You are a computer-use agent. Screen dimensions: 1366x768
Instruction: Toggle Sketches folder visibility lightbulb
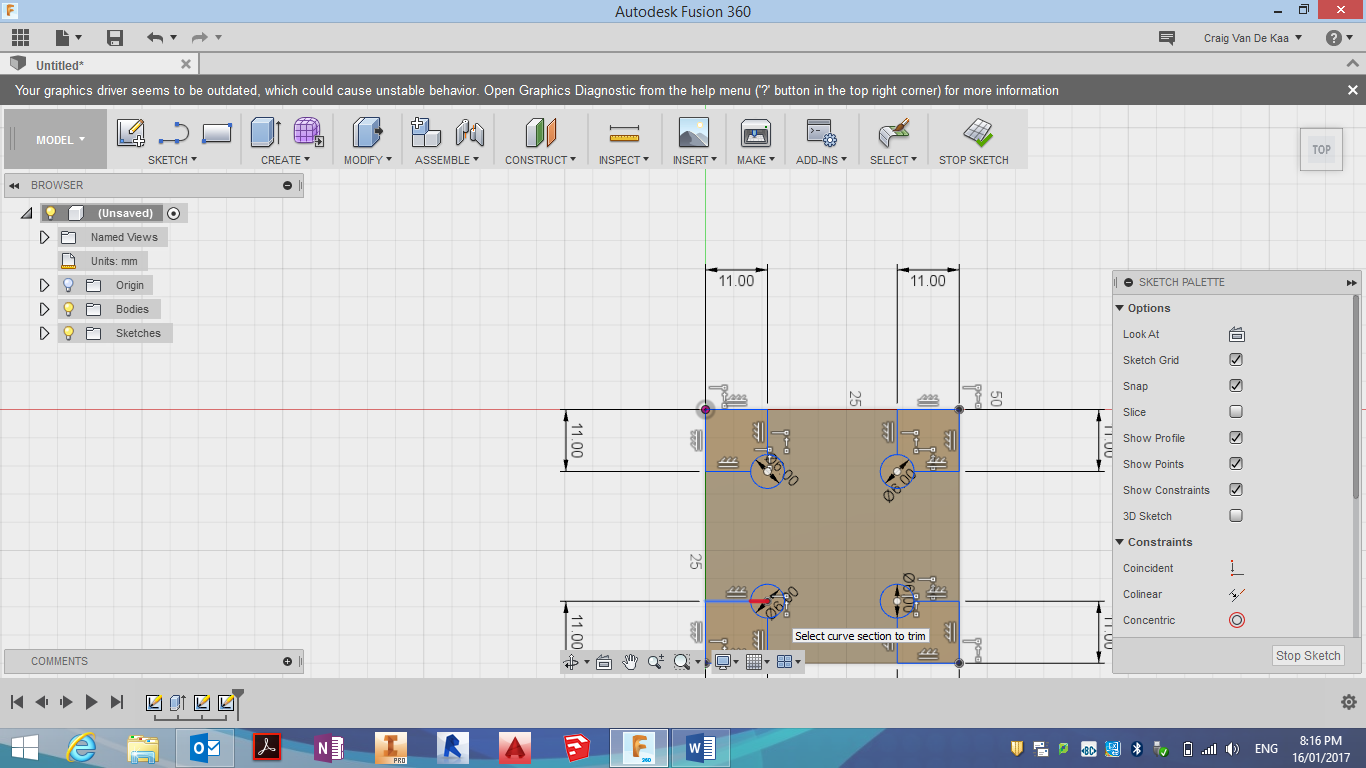click(68, 333)
